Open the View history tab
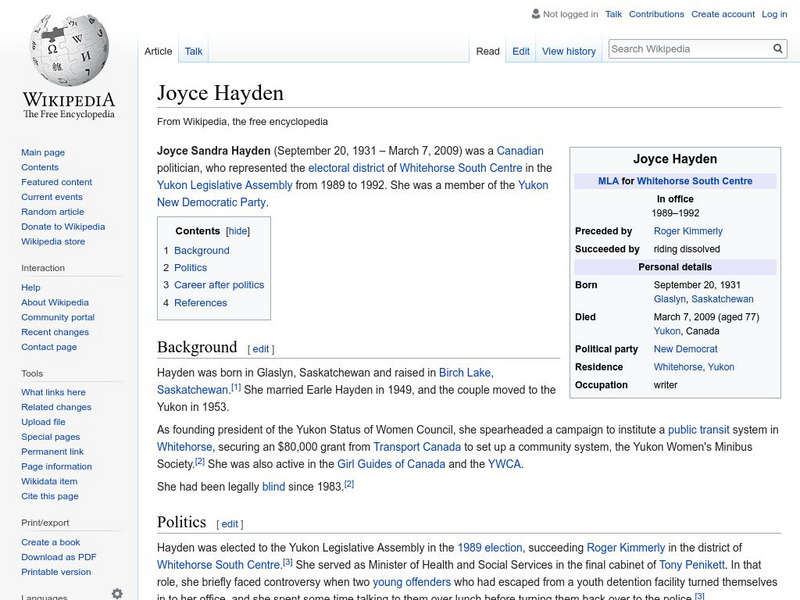This screenshot has width=800, height=600. click(568, 50)
